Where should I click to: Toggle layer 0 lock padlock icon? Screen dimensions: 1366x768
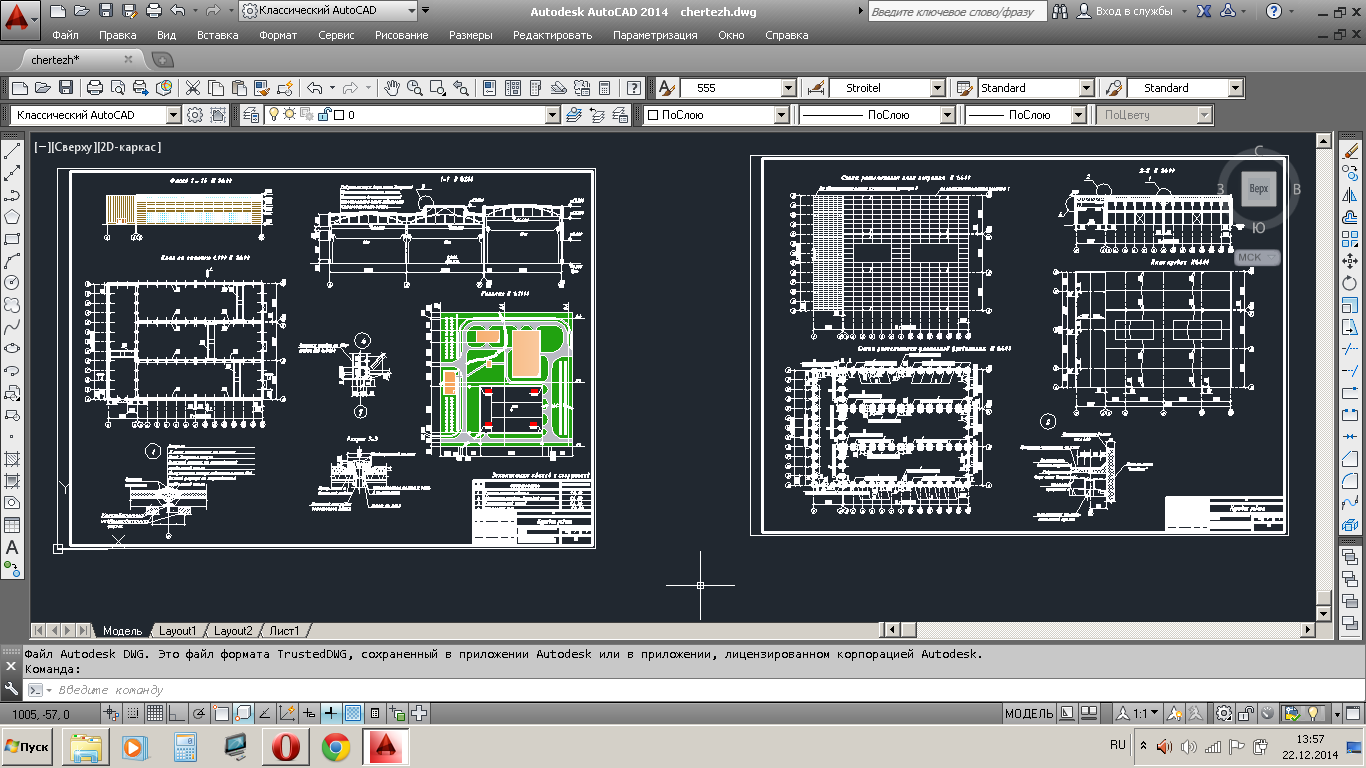(x=323, y=115)
